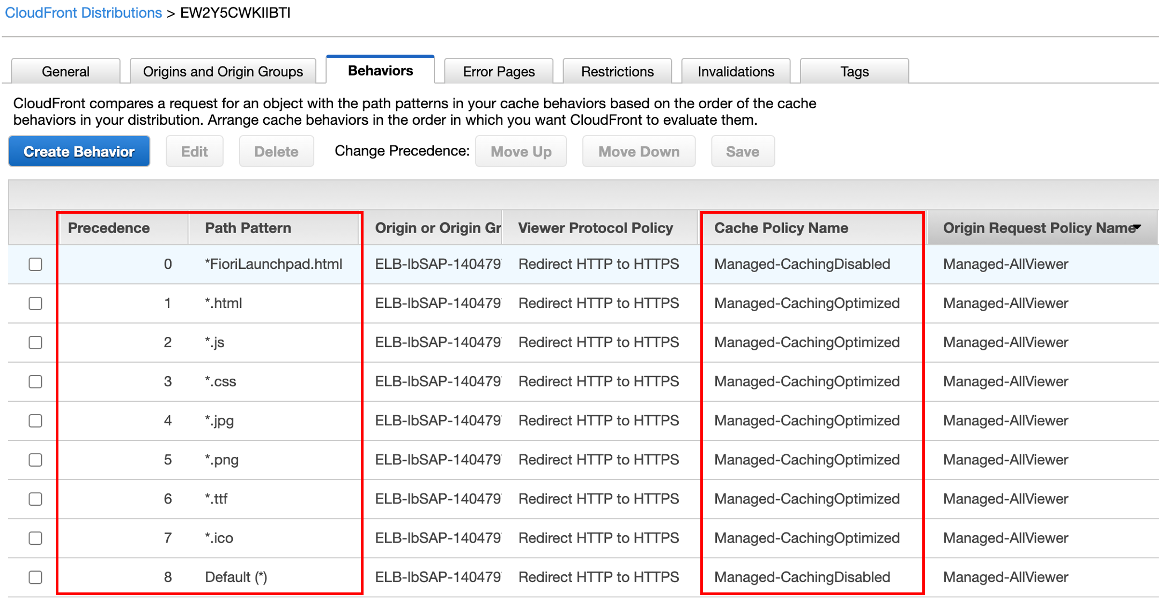Check the Default (*) row checkbox
The width and height of the screenshot is (1170, 616).
pyautogui.click(x=36, y=577)
